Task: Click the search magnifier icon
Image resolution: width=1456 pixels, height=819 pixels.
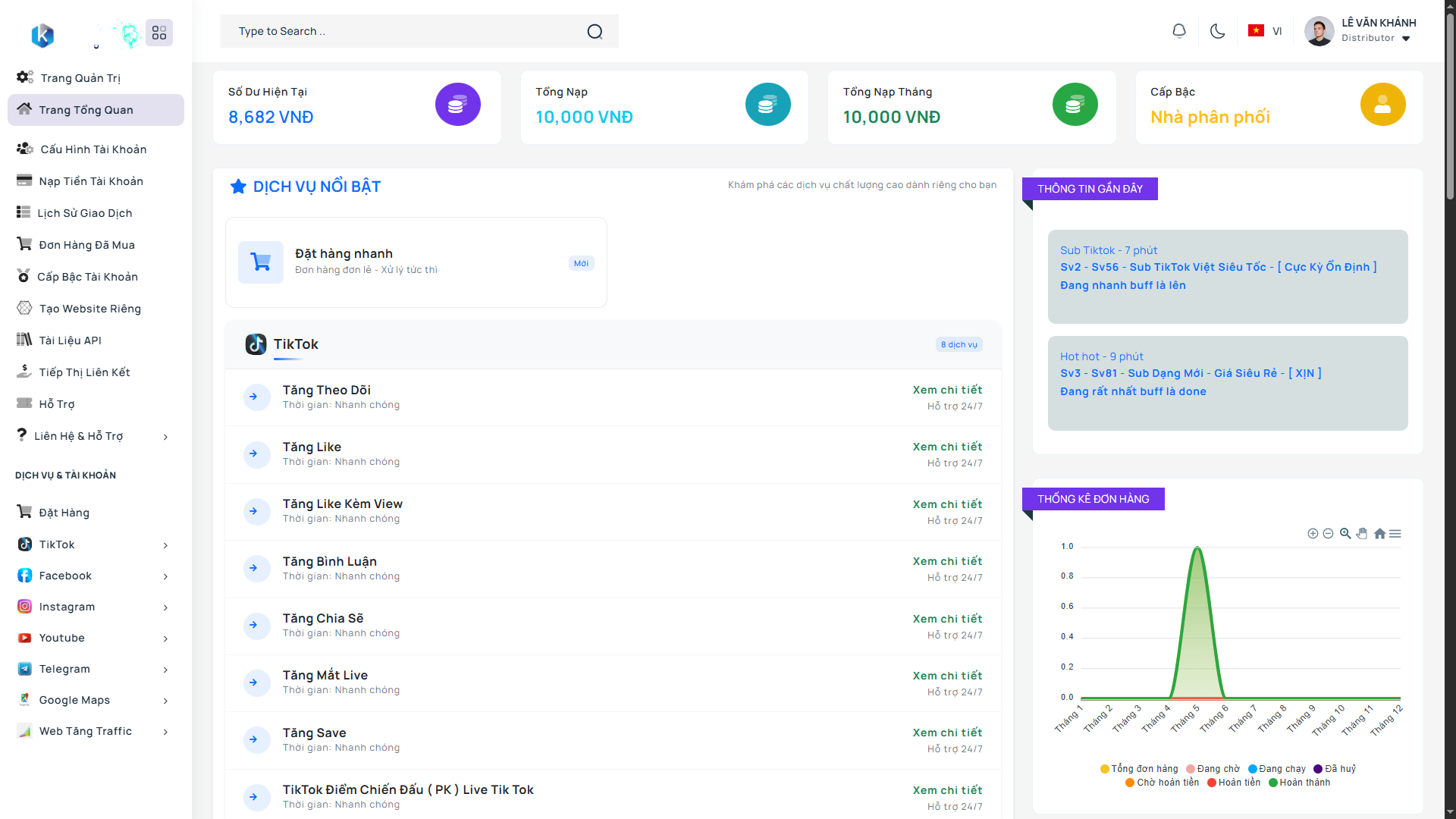Action: tap(595, 32)
